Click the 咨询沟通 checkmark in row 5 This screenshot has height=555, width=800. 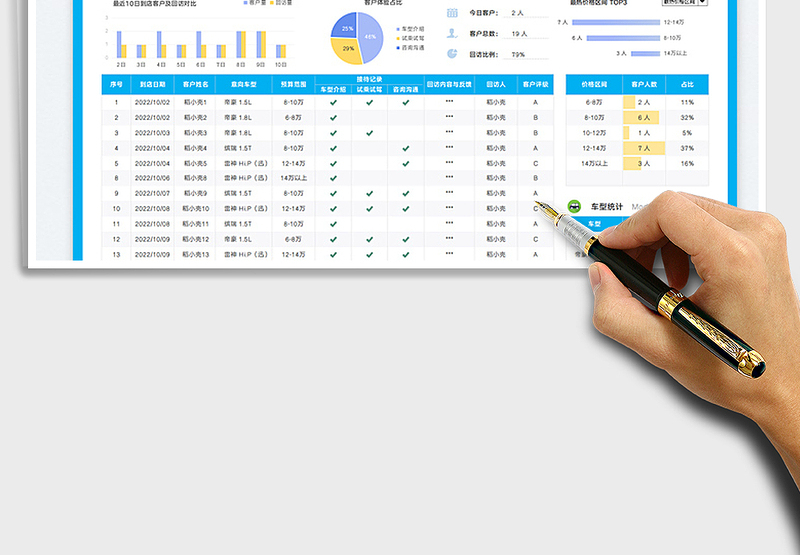click(405, 163)
